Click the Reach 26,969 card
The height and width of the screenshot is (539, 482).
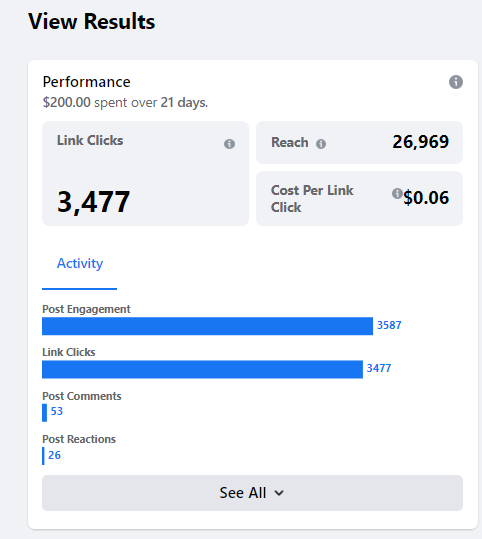359,142
